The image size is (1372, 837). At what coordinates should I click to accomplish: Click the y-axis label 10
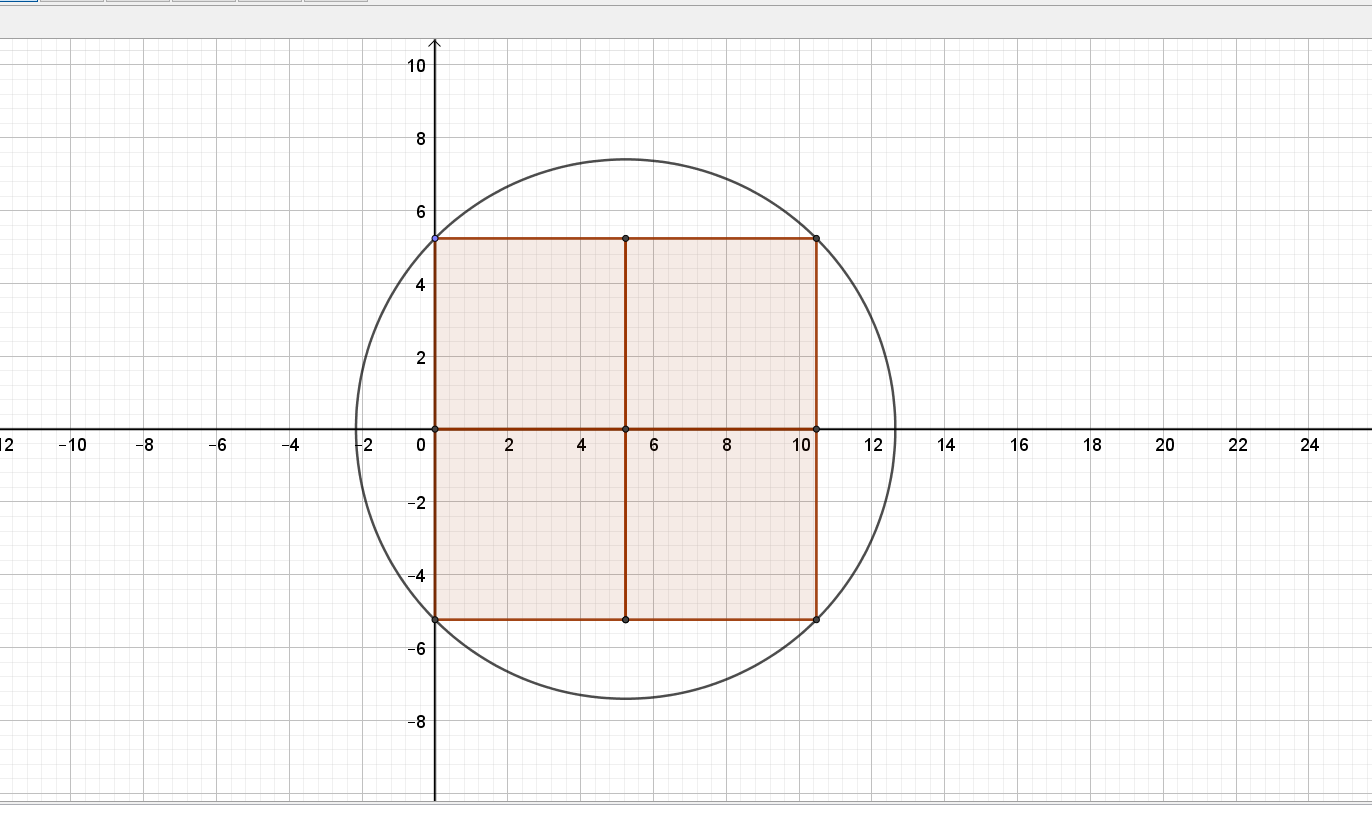click(x=415, y=66)
